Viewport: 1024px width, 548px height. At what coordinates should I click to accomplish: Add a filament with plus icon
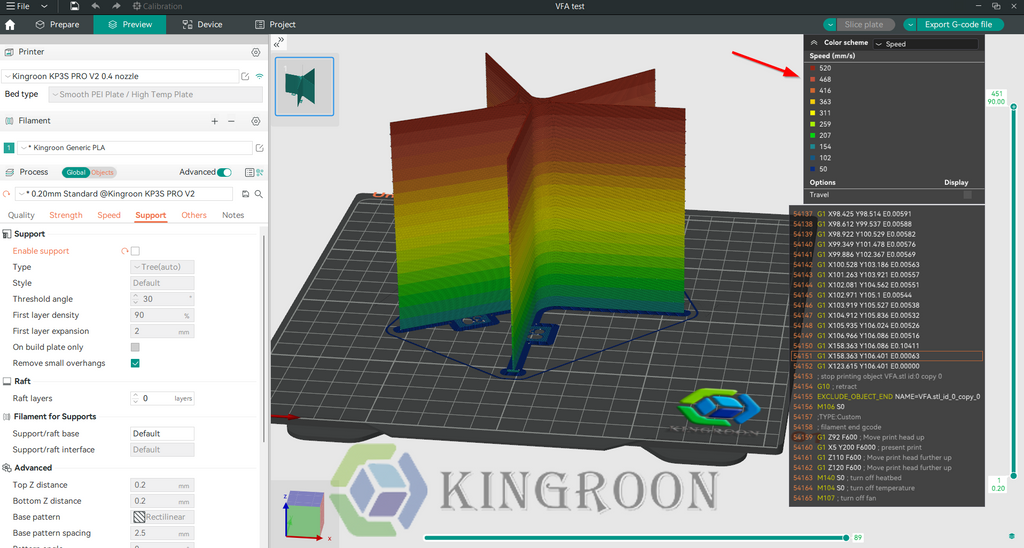pos(214,121)
